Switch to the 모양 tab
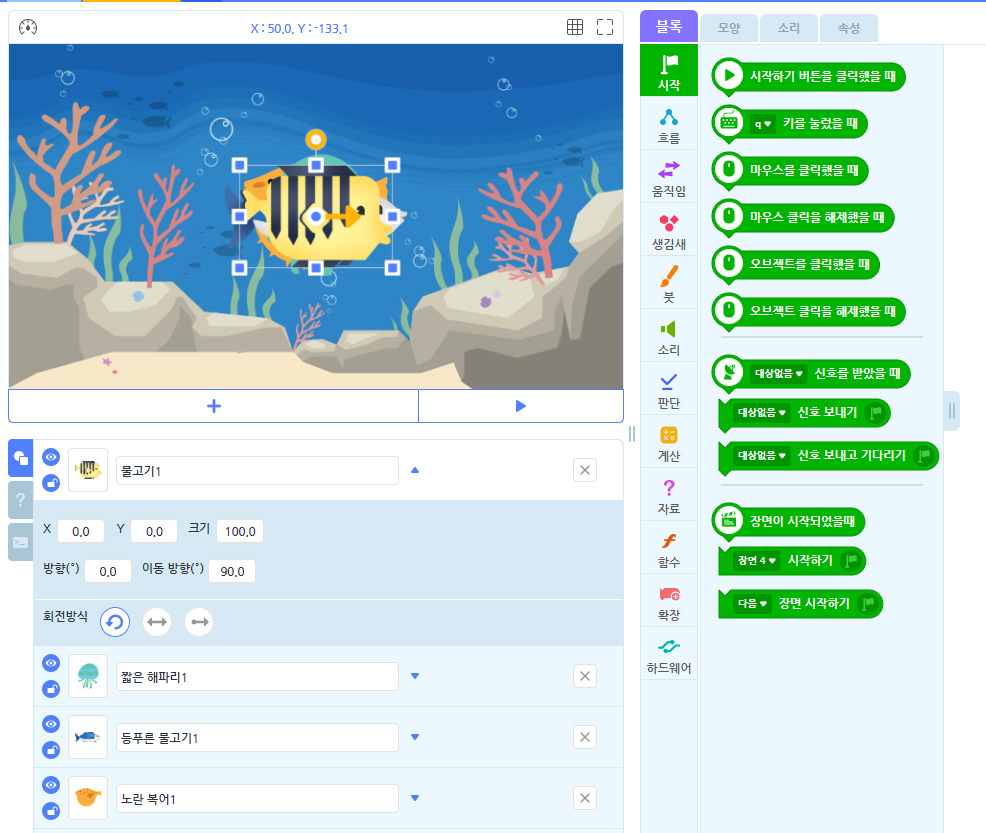Screen dimensions: 986x833 (x=729, y=28)
